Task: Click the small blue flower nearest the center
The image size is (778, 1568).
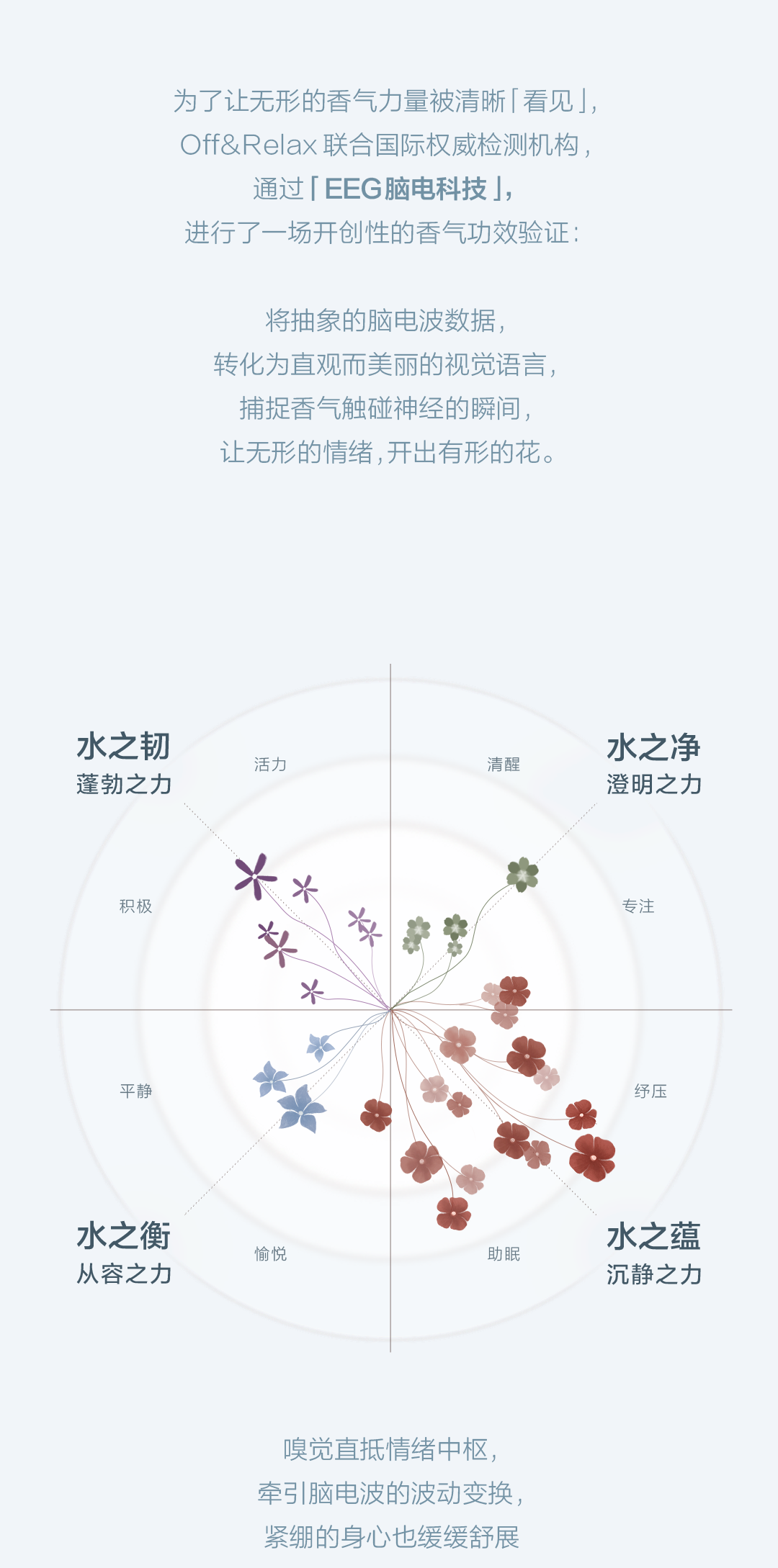Action: coord(319,1045)
